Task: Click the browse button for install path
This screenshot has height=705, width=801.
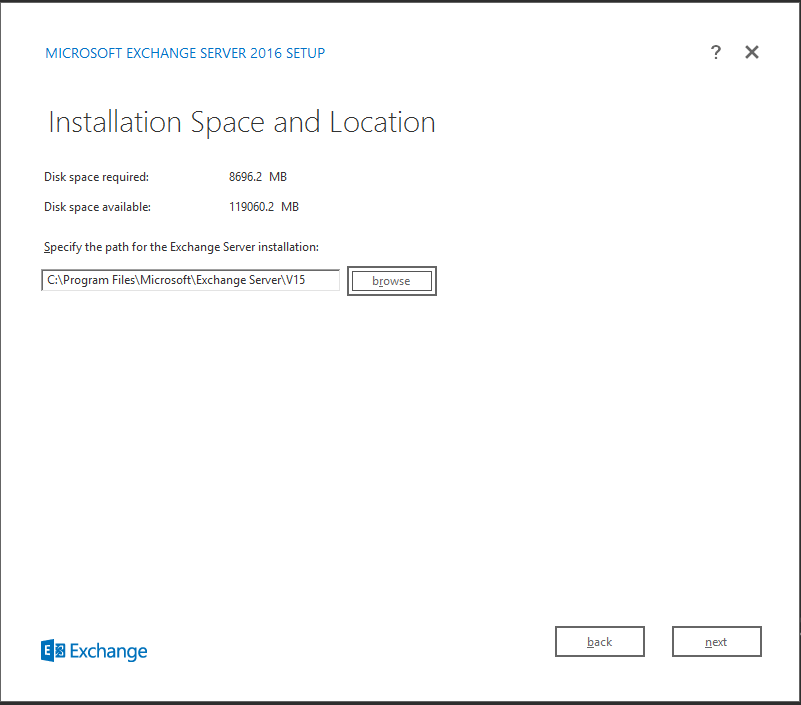Action: point(392,281)
